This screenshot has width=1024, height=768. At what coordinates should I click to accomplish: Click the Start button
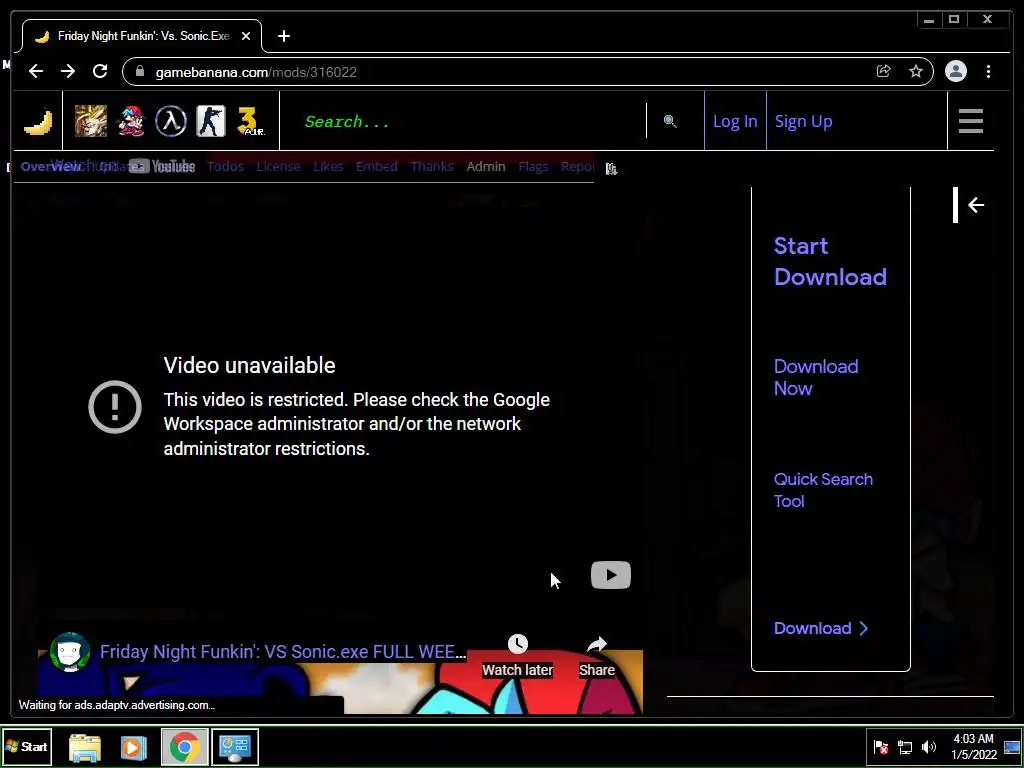pos(27,746)
